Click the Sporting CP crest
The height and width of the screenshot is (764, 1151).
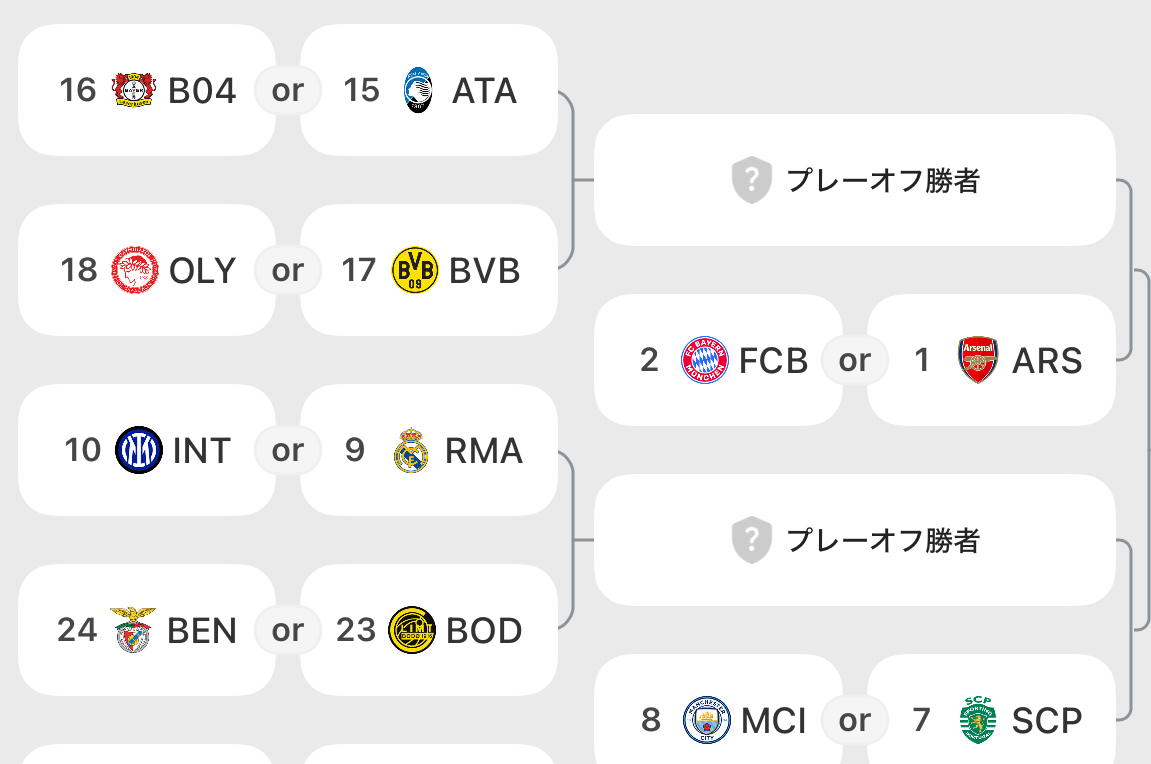click(x=978, y=720)
